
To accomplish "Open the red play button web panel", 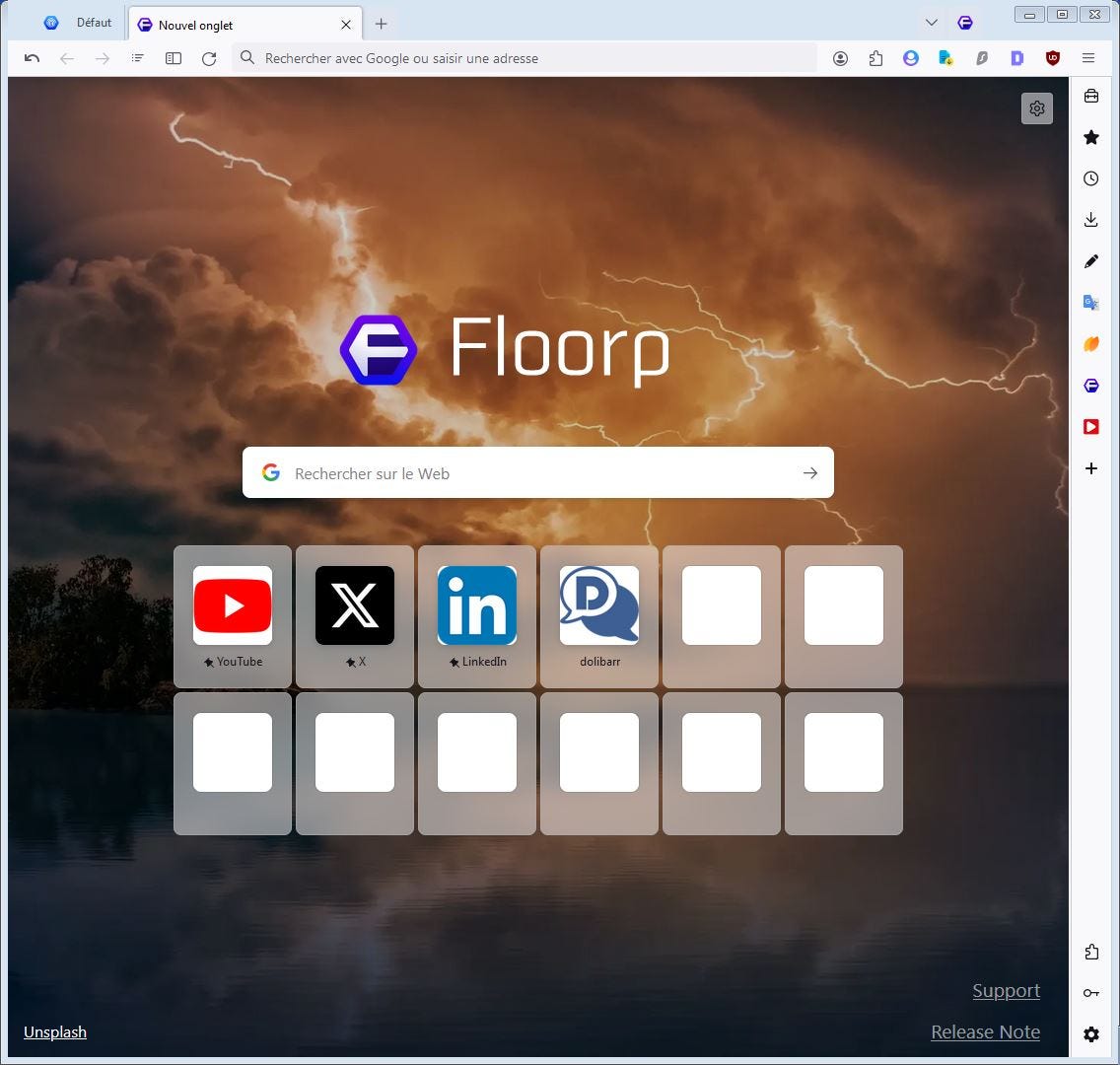I will tap(1090, 427).
